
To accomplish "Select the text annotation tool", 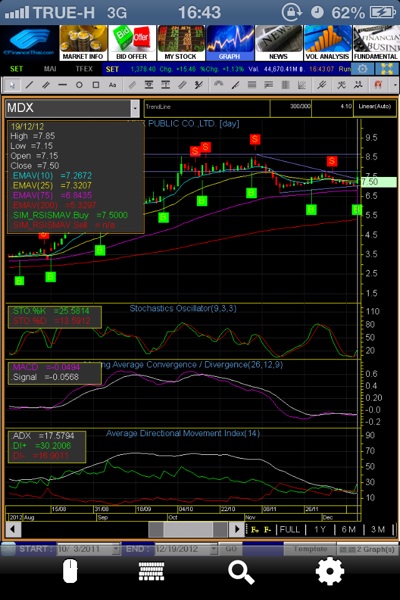I will (112, 85).
